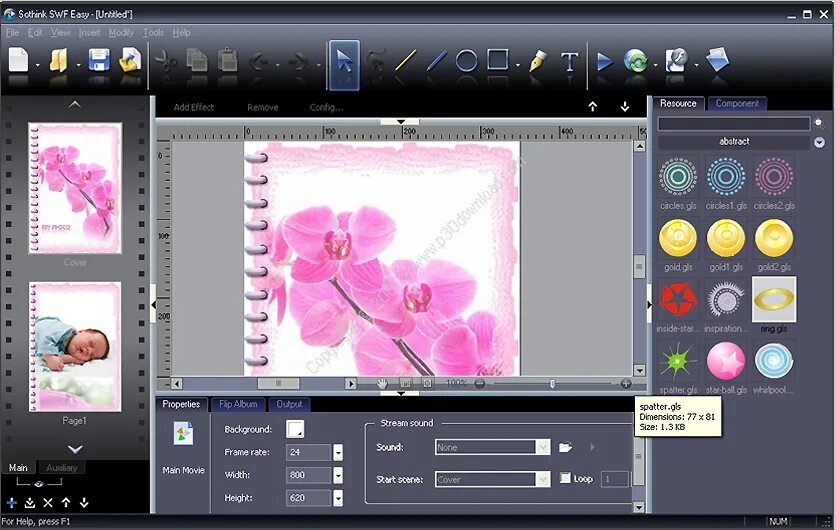Switch to the Flip Album tab
This screenshot has width=836, height=530.
238,404
